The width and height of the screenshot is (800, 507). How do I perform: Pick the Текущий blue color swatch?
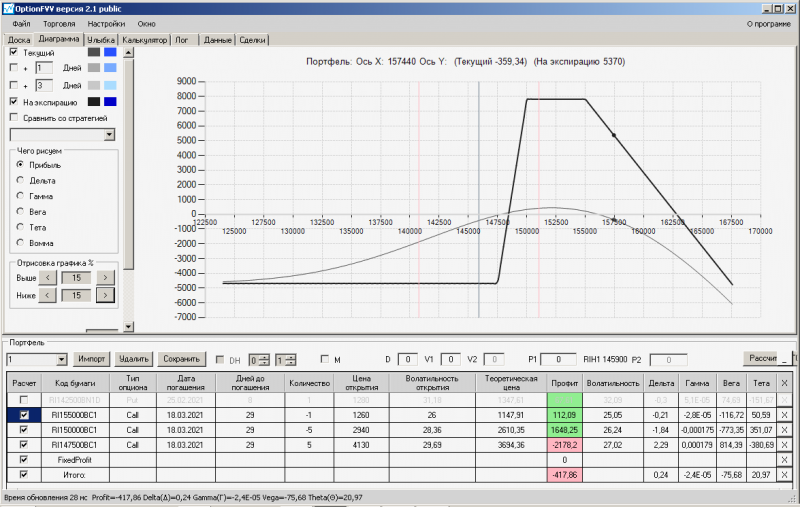pos(110,52)
